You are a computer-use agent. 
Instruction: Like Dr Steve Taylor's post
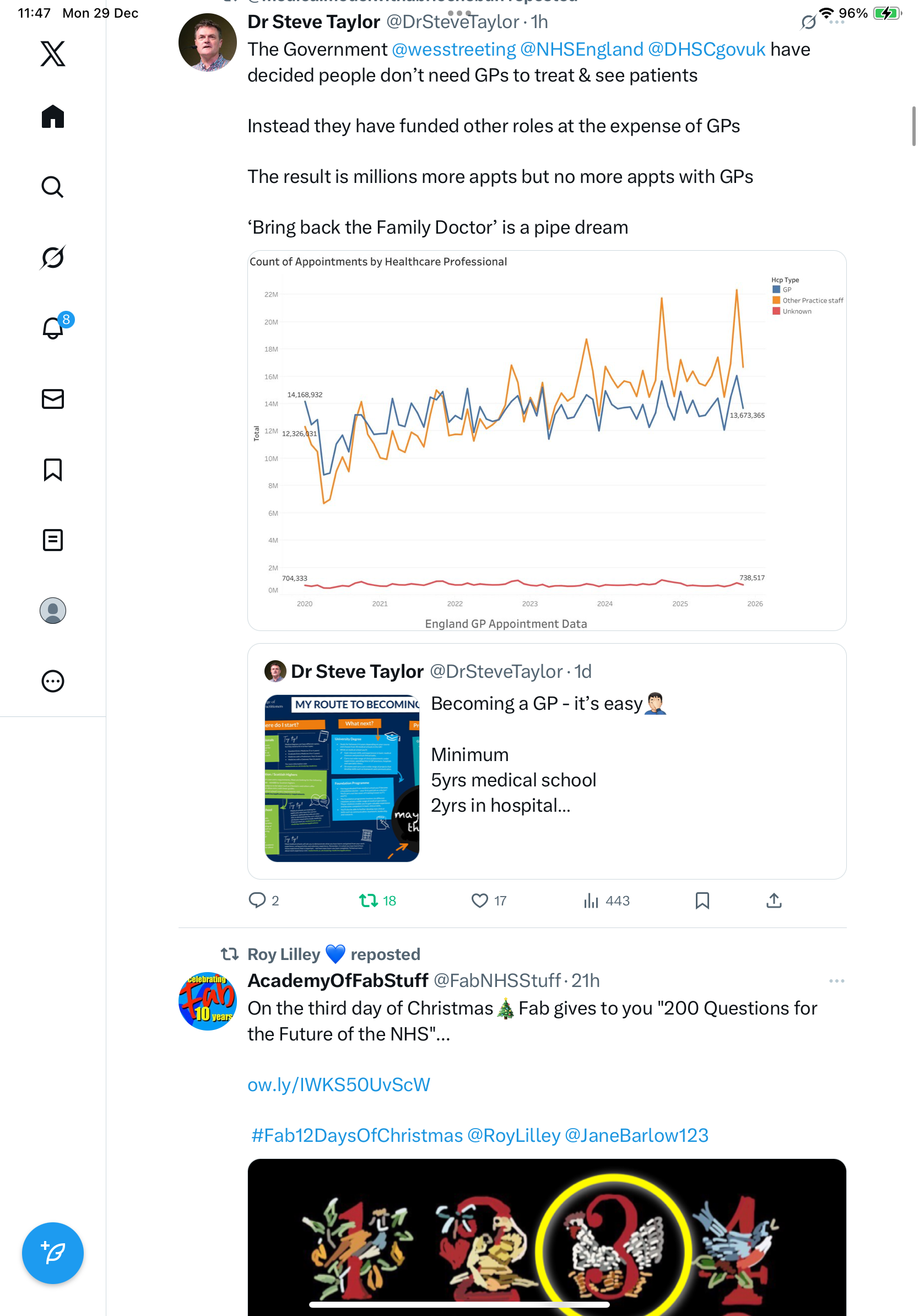point(479,900)
